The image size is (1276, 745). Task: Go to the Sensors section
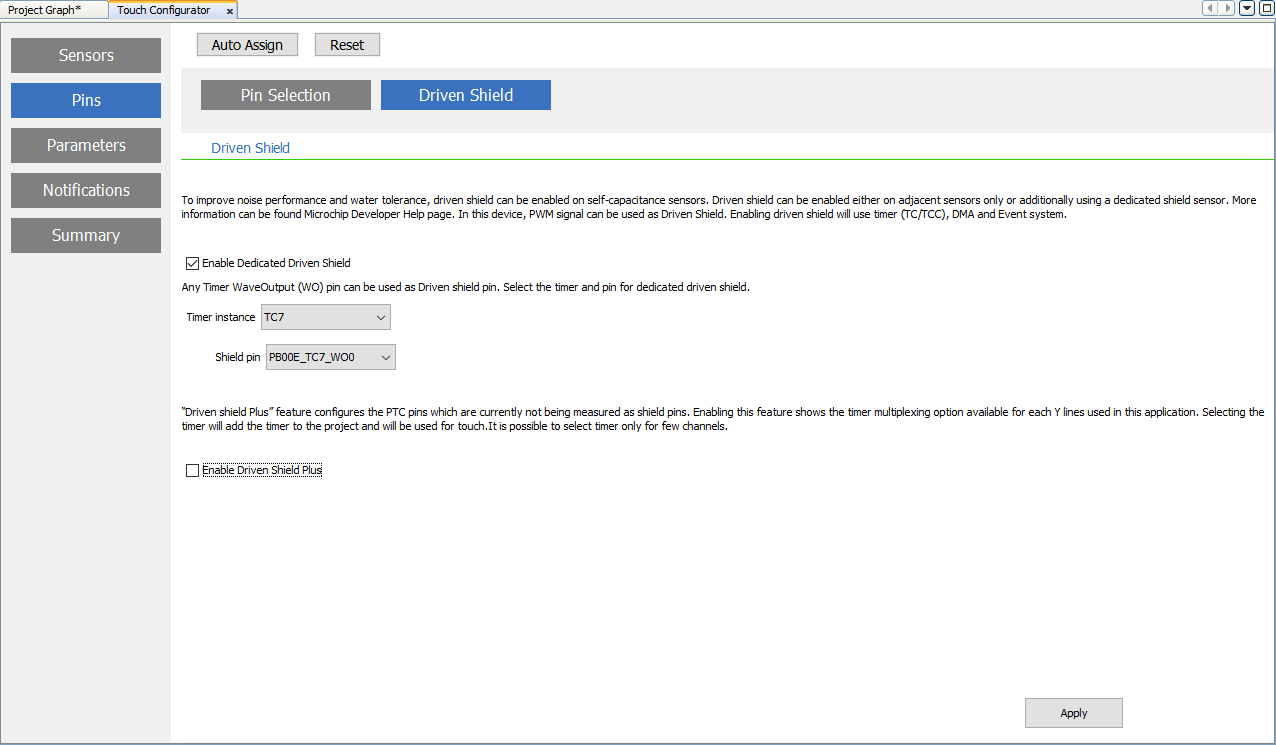pos(86,55)
